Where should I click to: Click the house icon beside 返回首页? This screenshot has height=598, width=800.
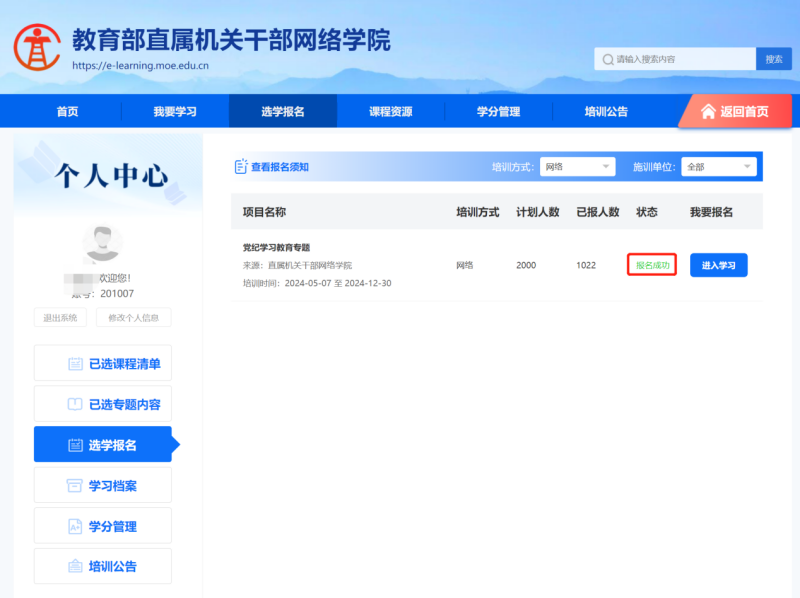(708, 111)
